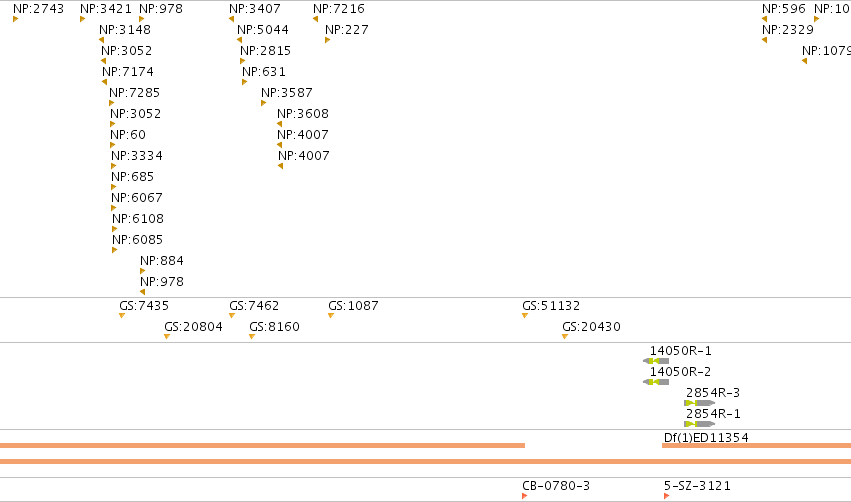Select the red marker under 5-SZ-3121
851x502 pixels.
click(x=667, y=496)
